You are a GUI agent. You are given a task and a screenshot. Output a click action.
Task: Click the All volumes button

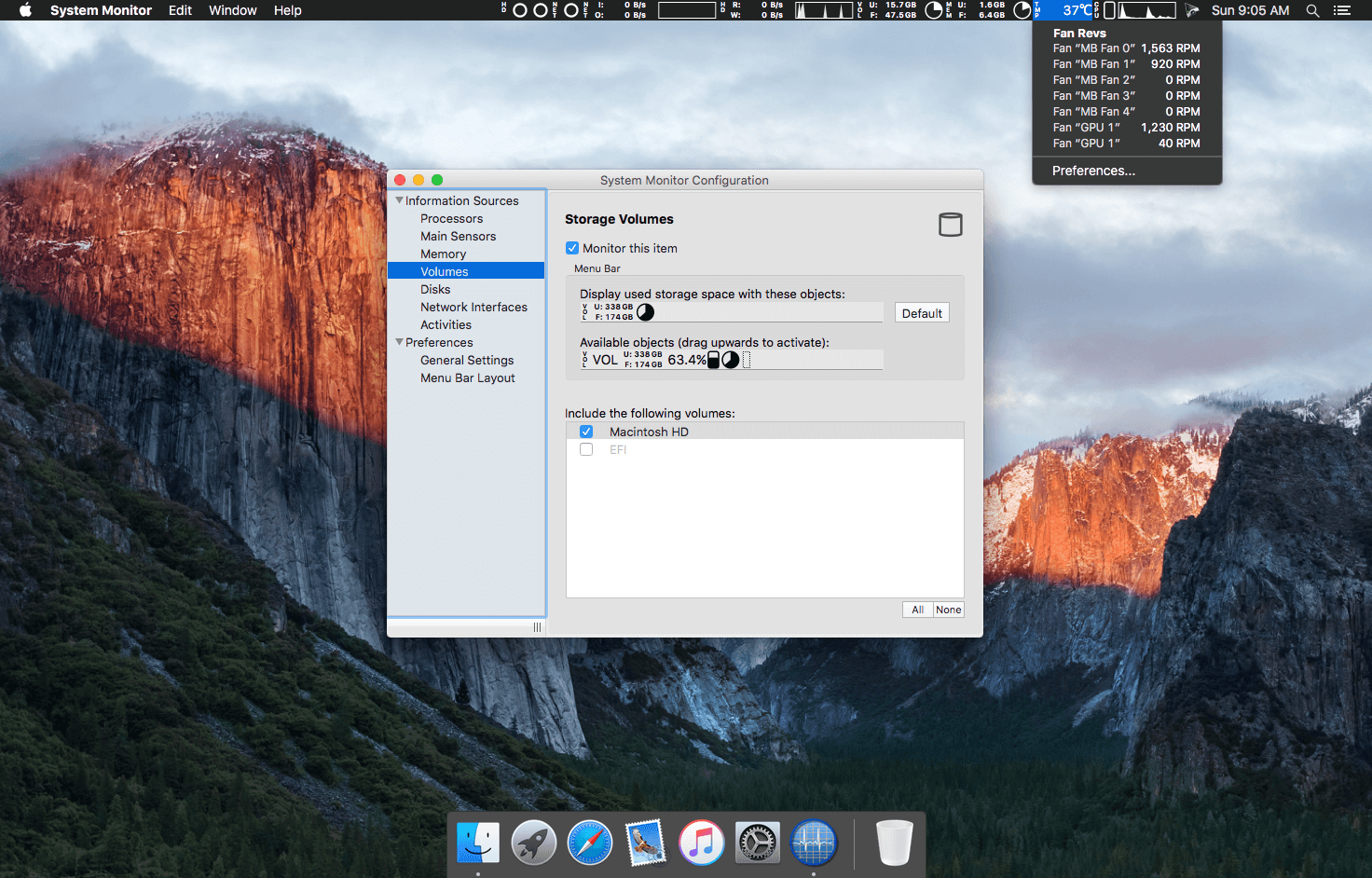(918, 610)
